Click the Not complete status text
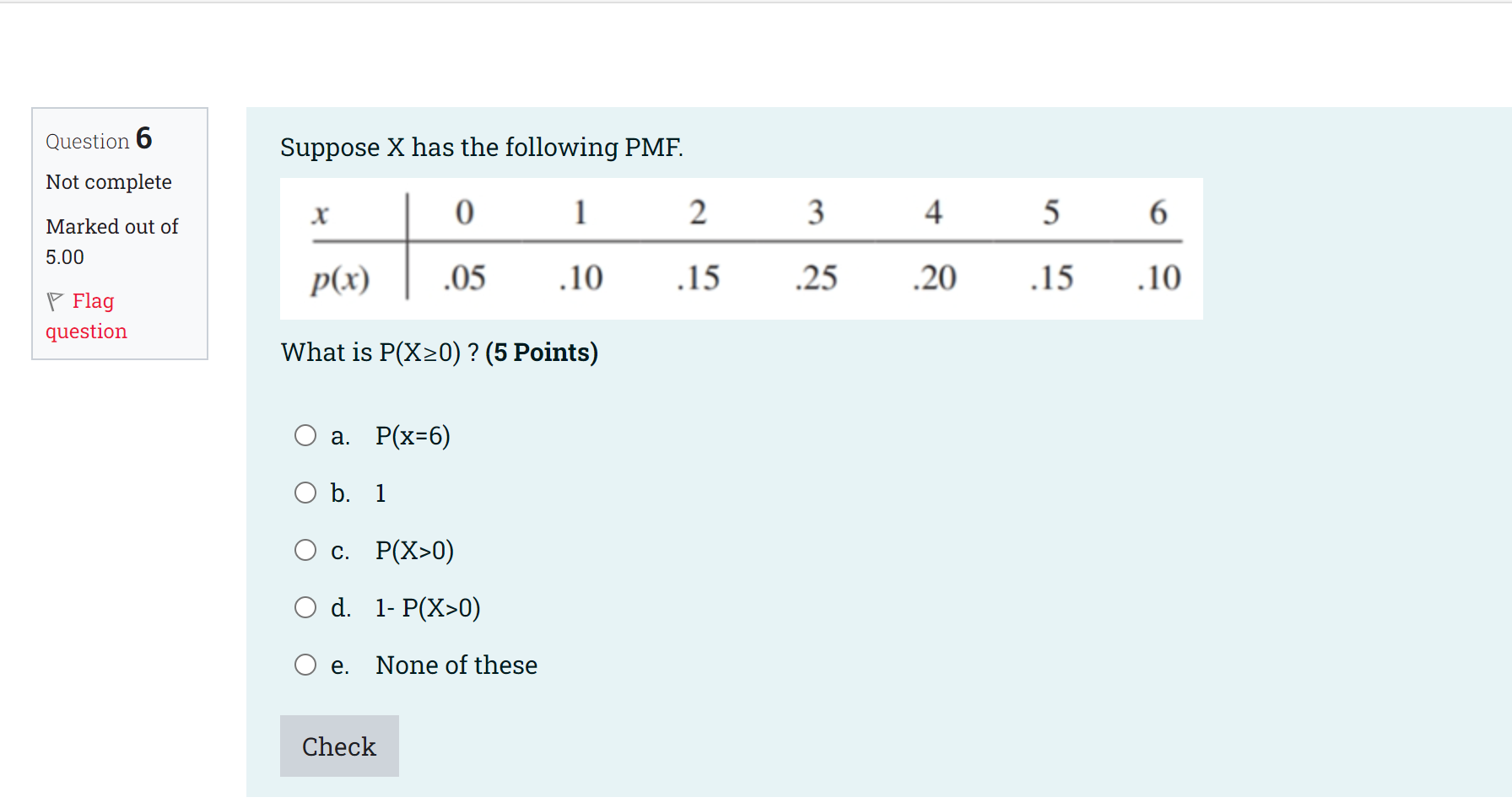The width and height of the screenshot is (1512, 808). [x=108, y=181]
